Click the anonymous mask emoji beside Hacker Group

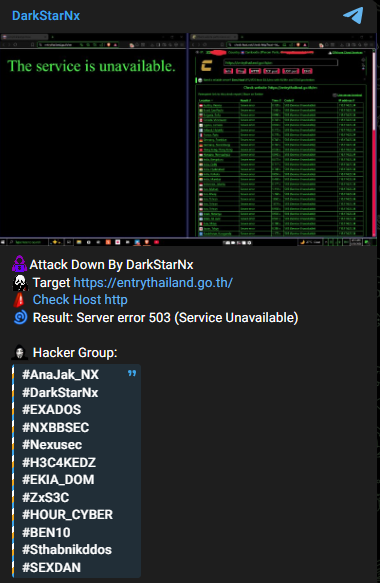(20, 352)
